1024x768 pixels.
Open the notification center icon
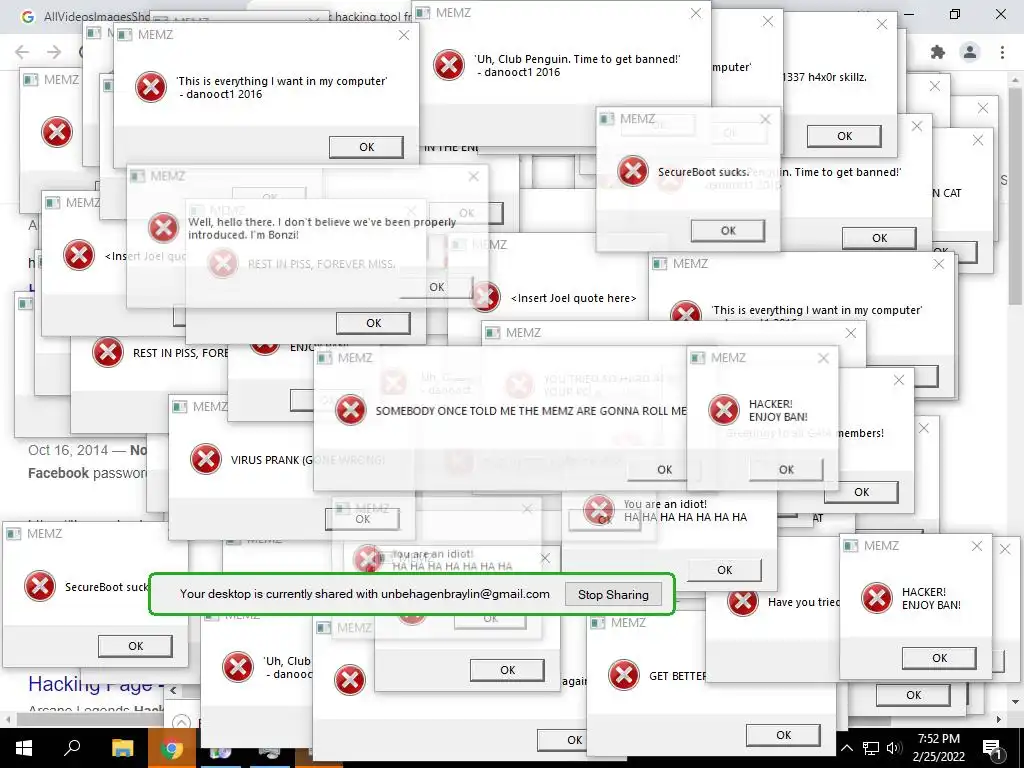click(992, 748)
